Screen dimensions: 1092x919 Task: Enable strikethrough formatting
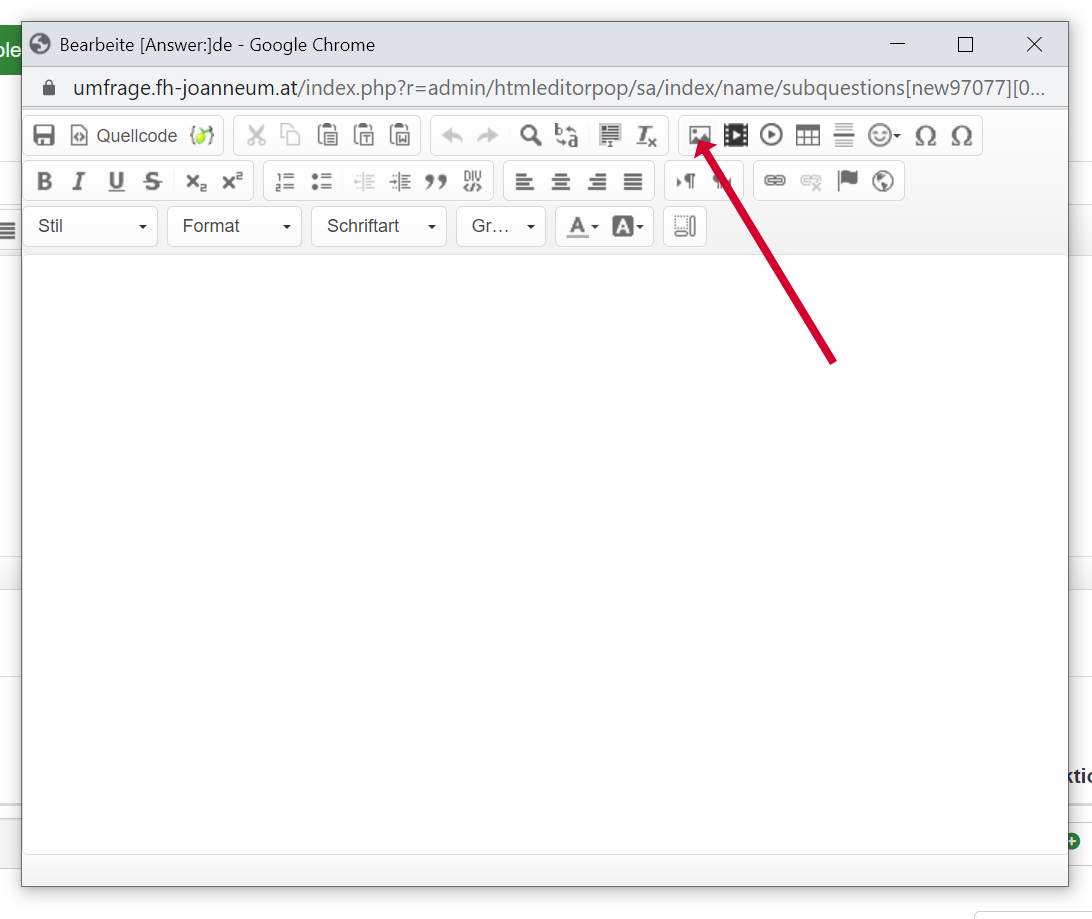click(152, 181)
